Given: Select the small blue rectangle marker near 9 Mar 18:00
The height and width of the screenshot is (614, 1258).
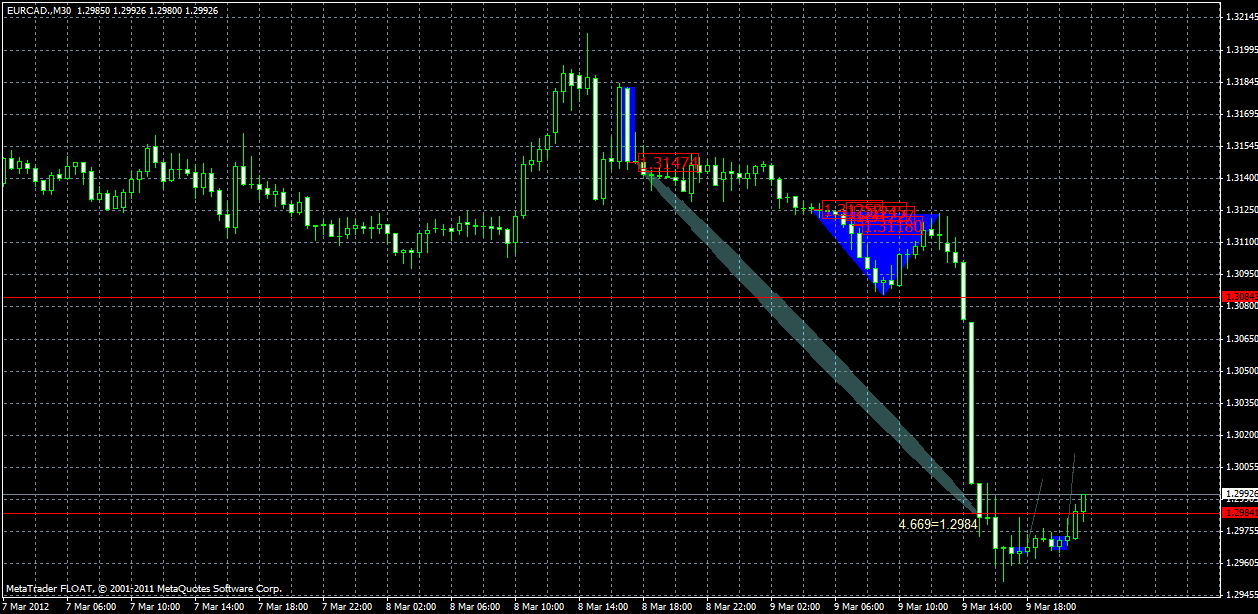Looking at the screenshot, I should coord(1060,543).
